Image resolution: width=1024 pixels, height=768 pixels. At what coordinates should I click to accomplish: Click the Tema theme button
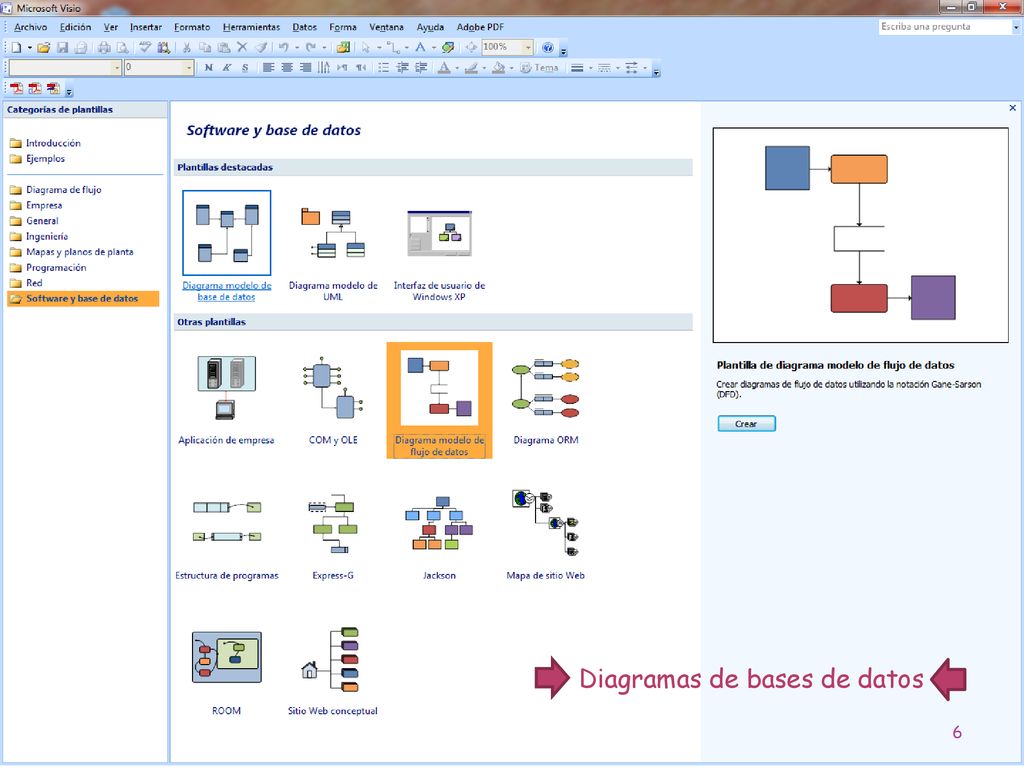(539, 67)
